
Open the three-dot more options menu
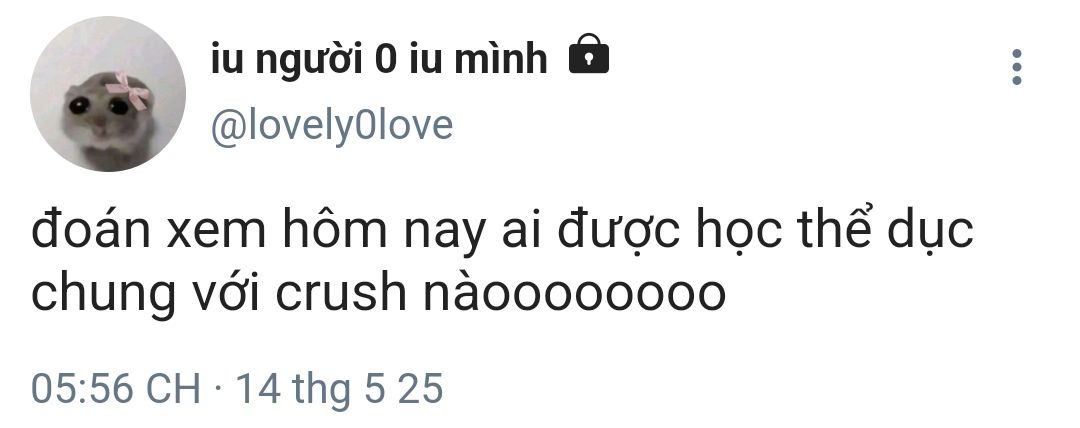1016,67
